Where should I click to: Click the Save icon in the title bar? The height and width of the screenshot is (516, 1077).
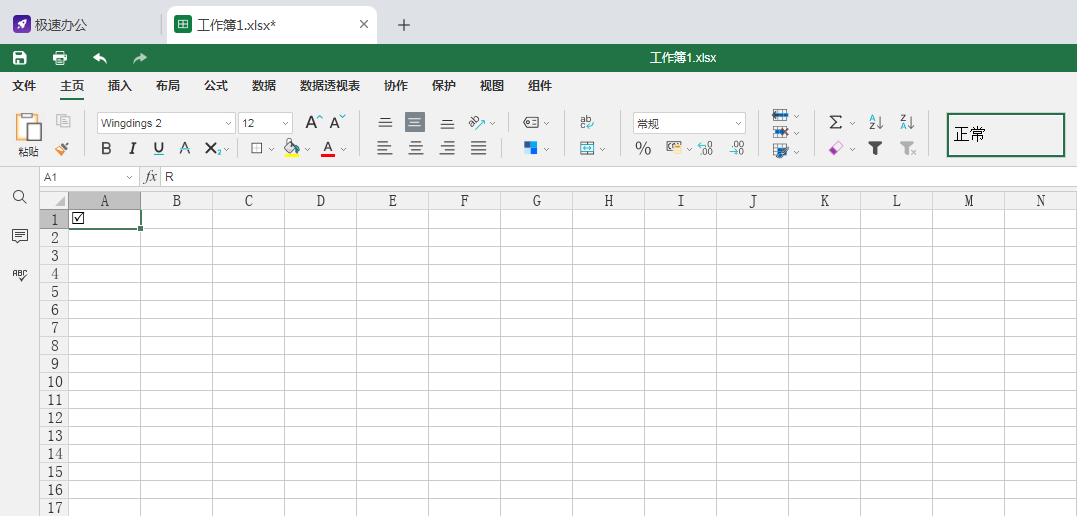(20, 58)
